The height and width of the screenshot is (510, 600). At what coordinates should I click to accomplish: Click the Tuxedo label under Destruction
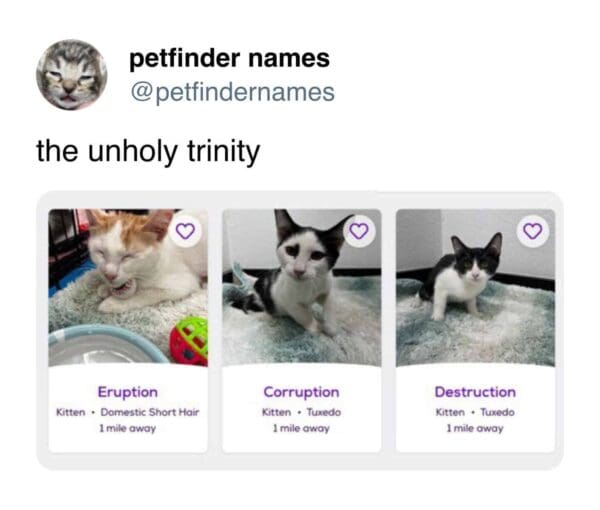click(x=495, y=412)
